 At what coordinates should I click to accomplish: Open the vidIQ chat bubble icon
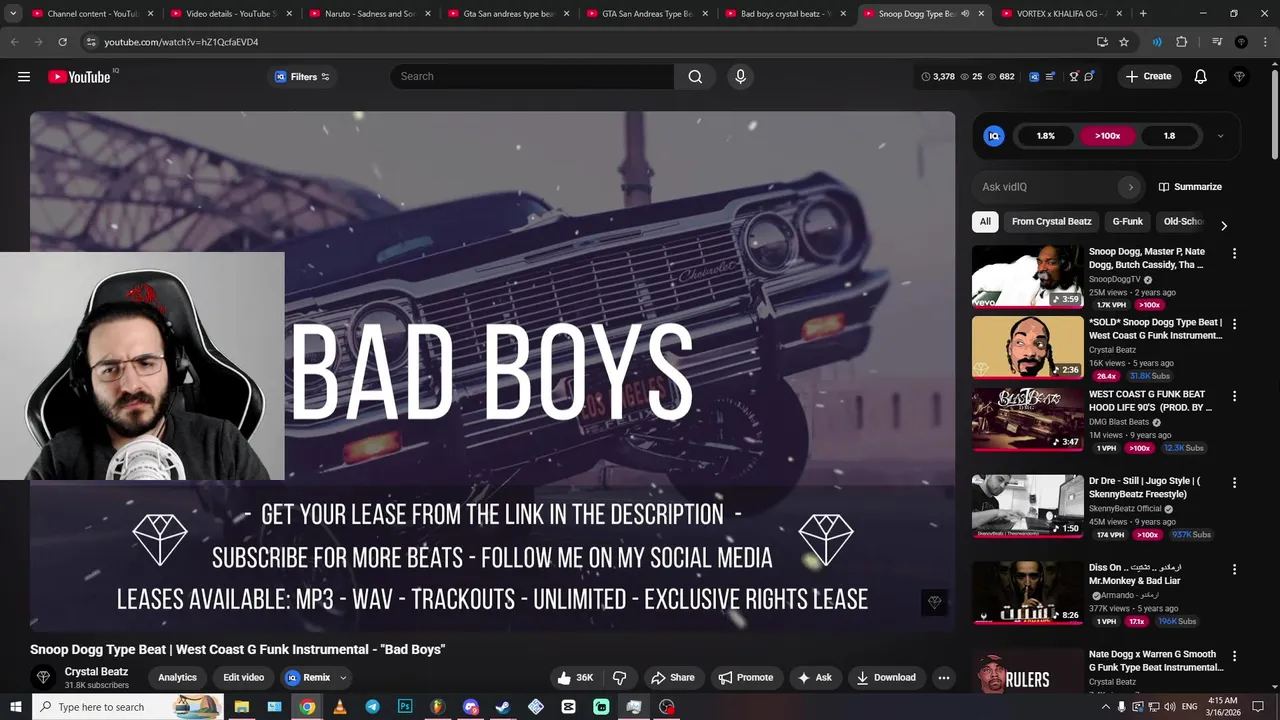click(1089, 76)
